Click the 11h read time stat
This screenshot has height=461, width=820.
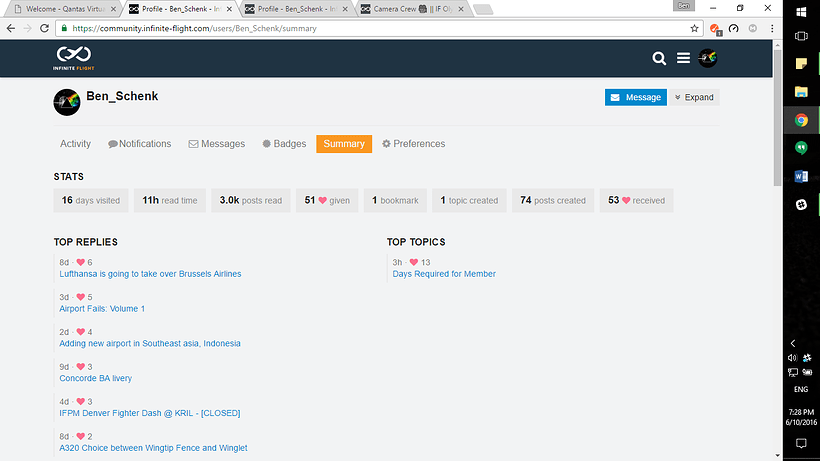point(169,200)
